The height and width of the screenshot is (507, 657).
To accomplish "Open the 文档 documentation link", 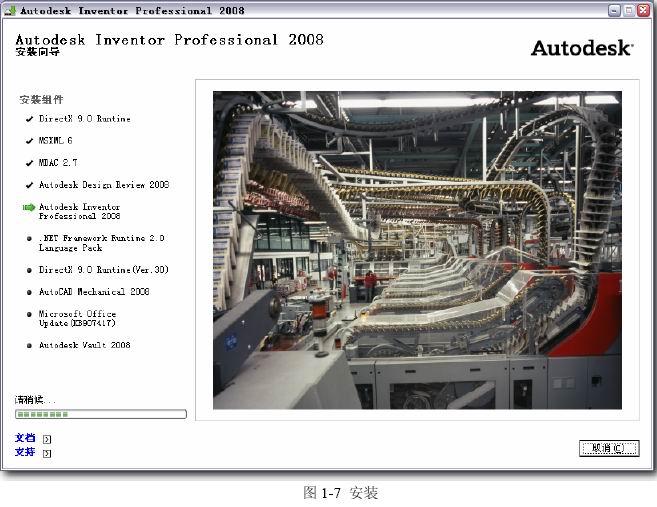I will tap(25, 438).
